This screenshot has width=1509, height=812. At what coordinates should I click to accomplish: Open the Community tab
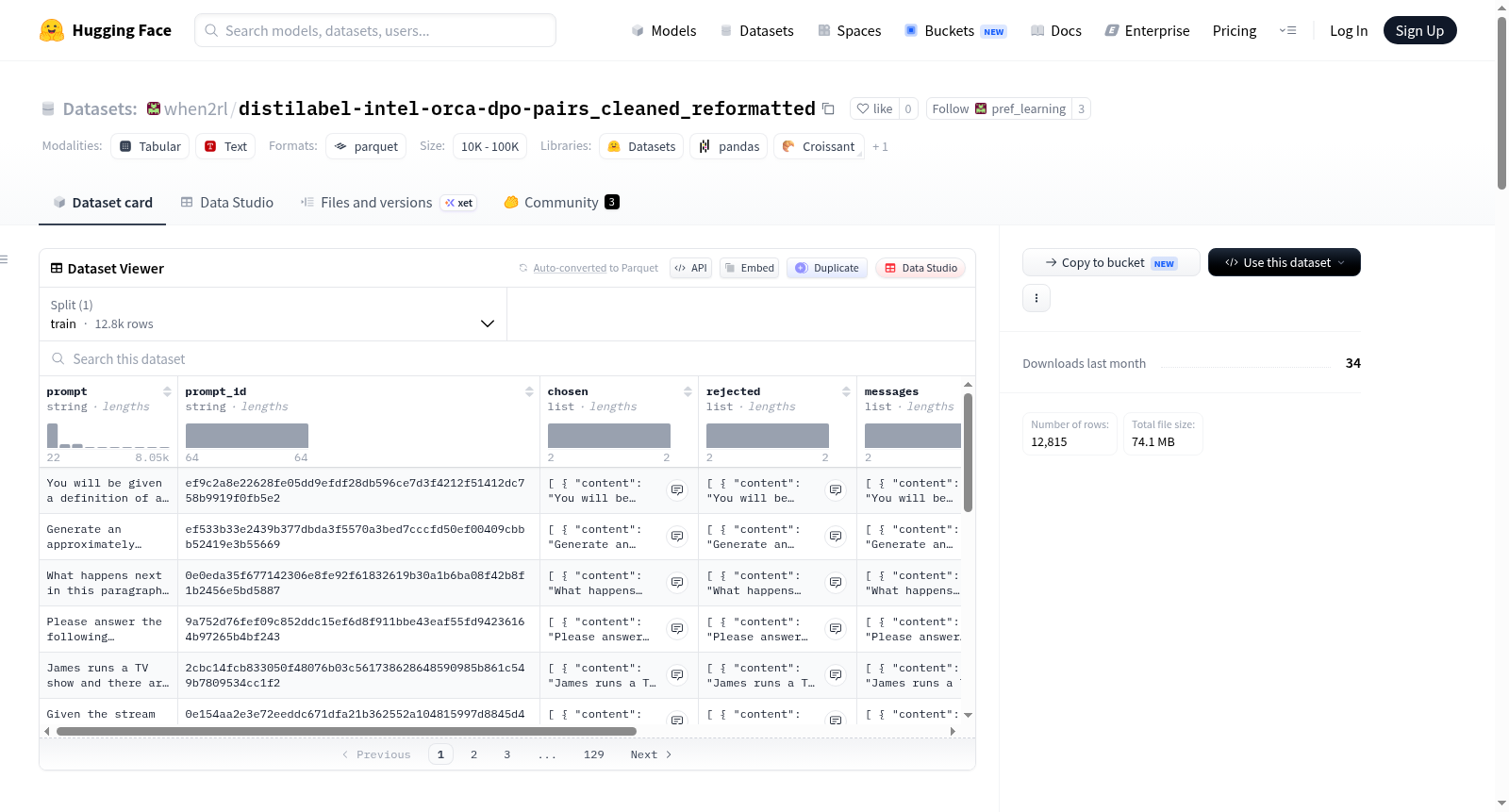[562, 203]
